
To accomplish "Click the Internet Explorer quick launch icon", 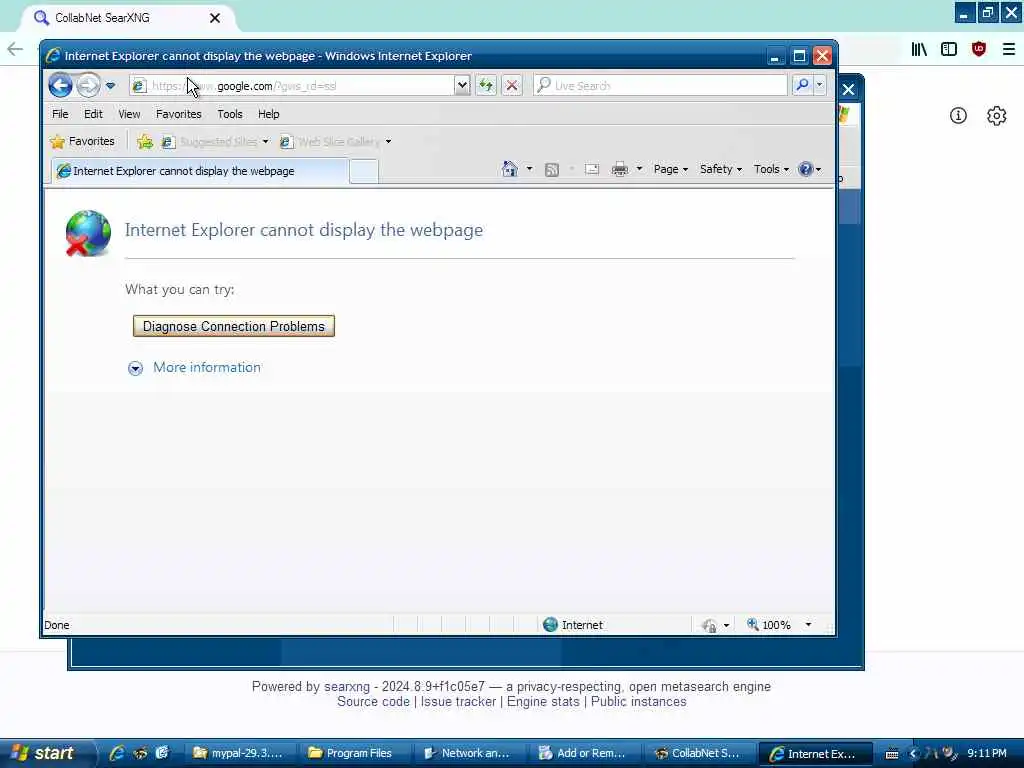I will coord(117,753).
